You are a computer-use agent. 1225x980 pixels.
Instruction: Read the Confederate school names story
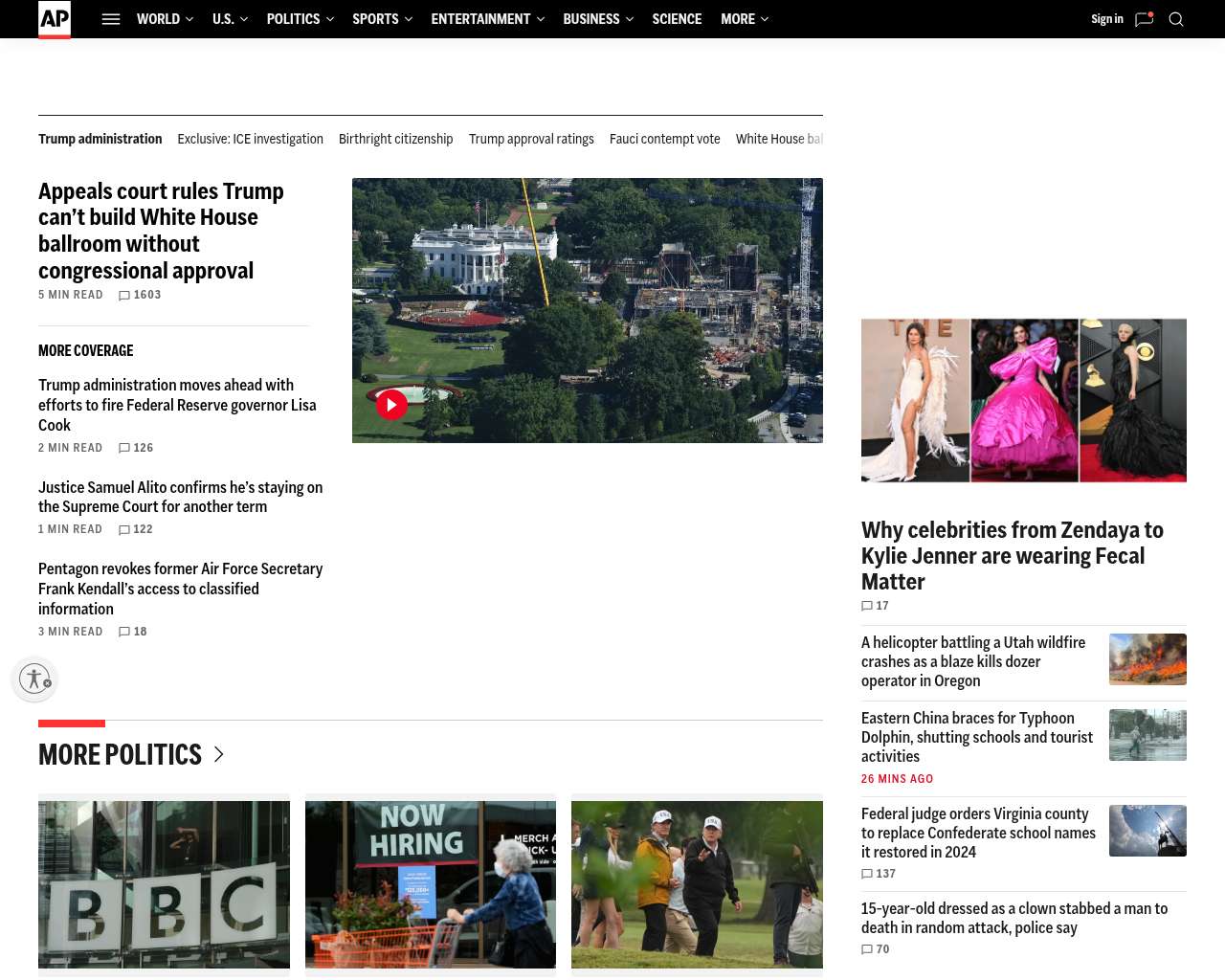tap(978, 833)
